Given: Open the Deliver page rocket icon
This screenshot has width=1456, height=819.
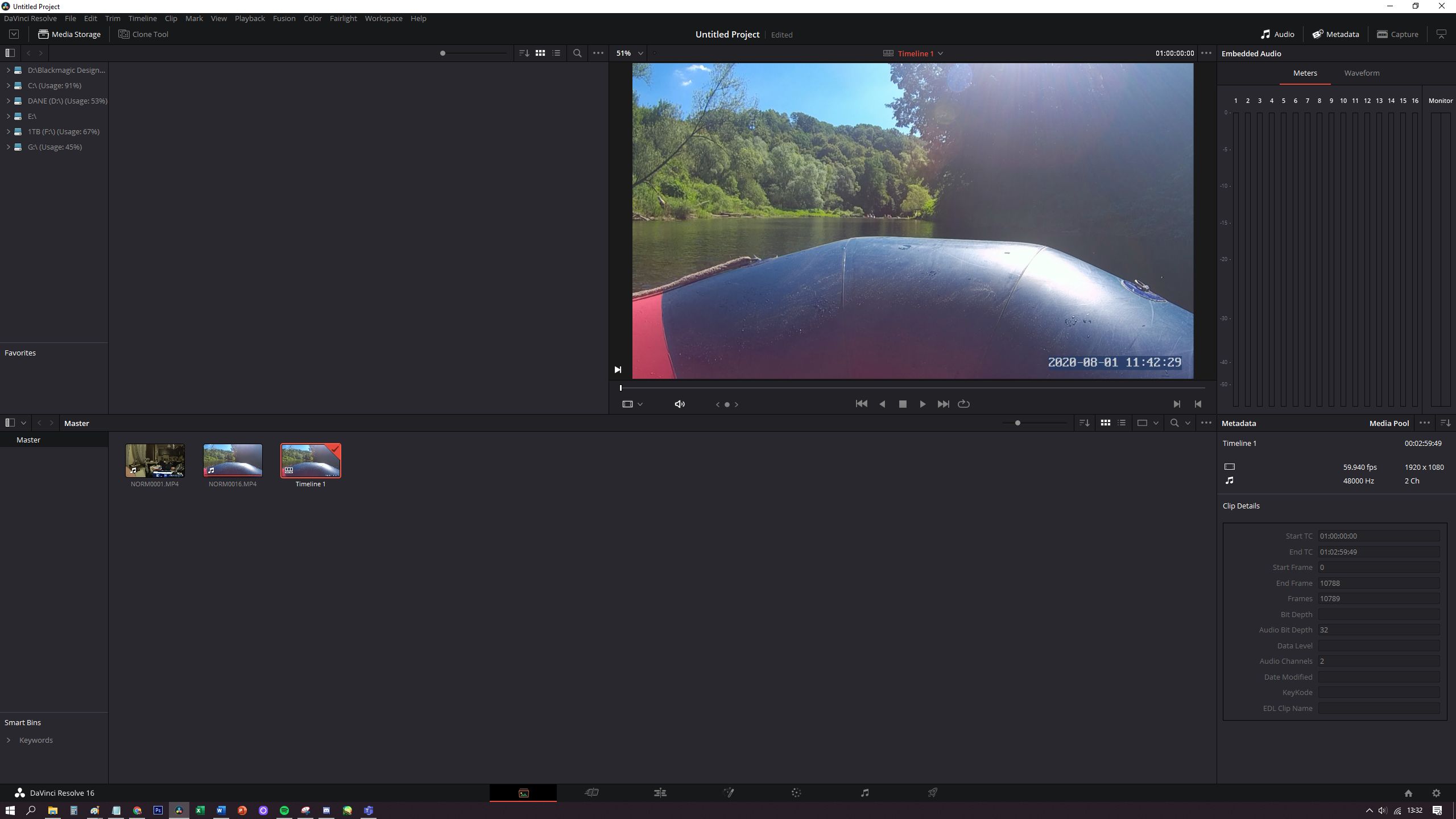Looking at the screenshot, I should [x=933, y=793].
